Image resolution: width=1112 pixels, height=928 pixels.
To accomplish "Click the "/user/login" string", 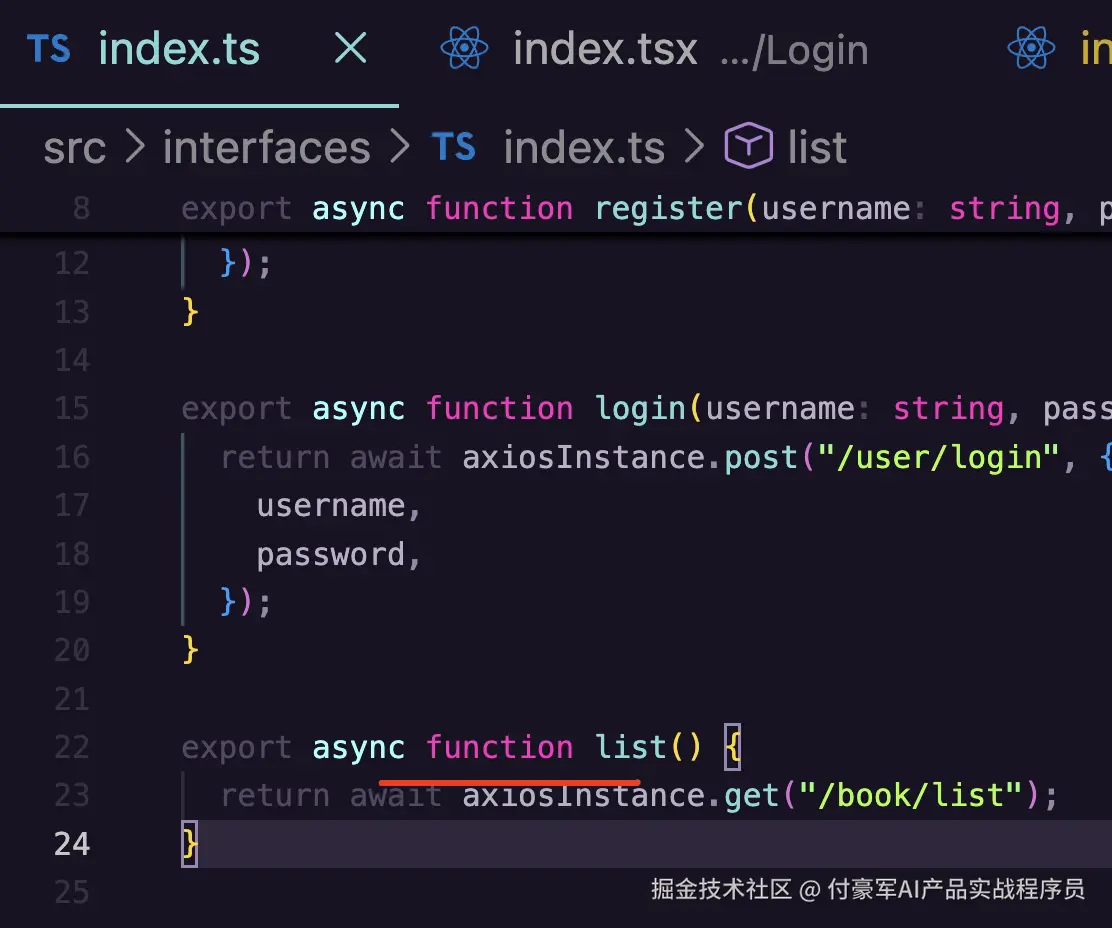I will click(938, 457).
